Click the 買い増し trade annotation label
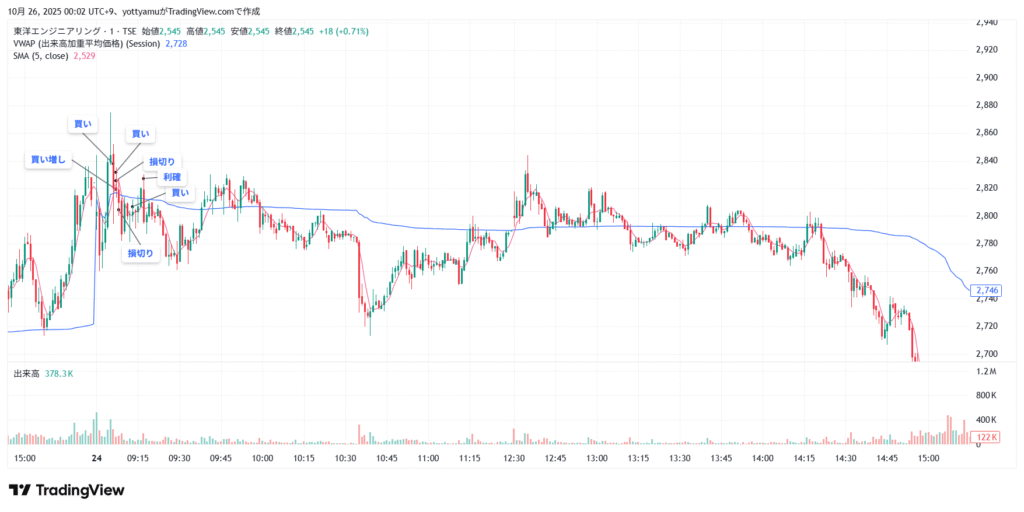1024x512 pixels. pos(48,159)
